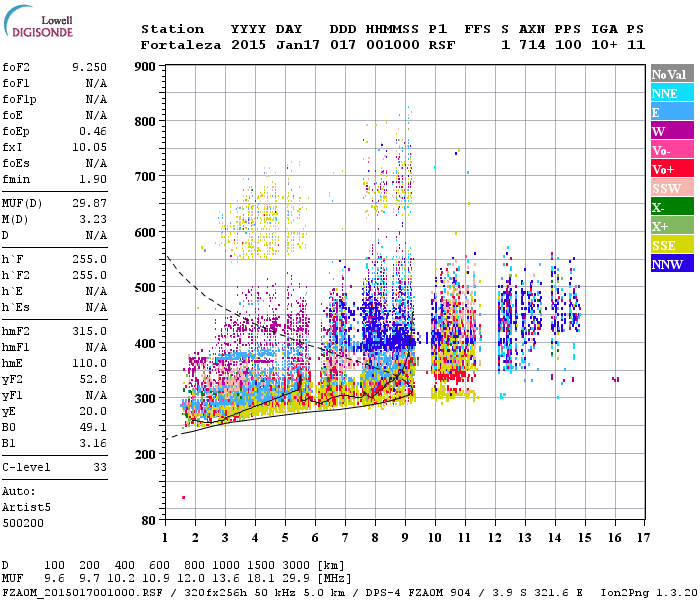Click the Artist5 autoscaling label
The width and height of the screenshot is (700, 600).
point(26,508)
